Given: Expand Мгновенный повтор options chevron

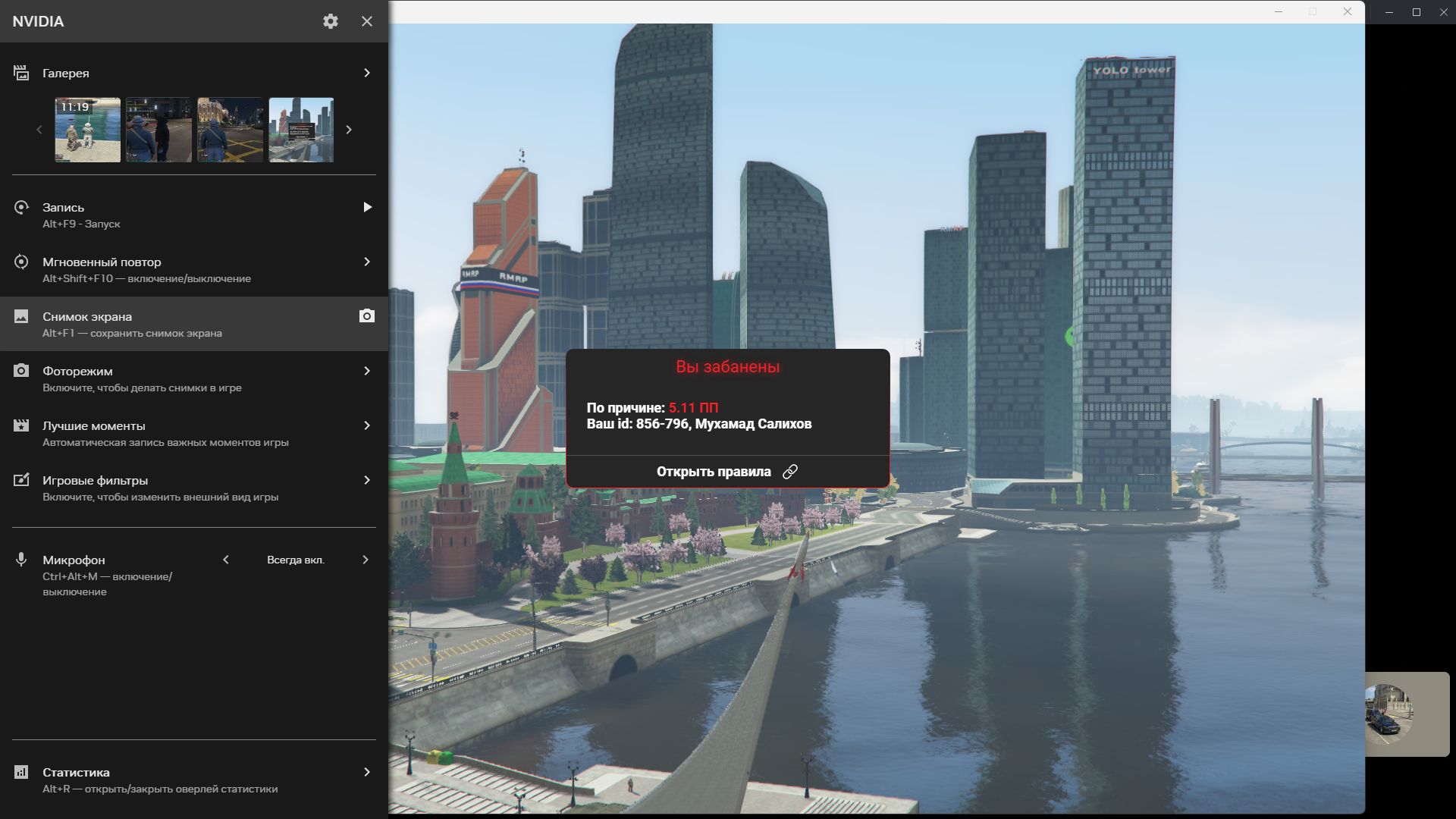Looking at the screenshot, I should [367, 262].
